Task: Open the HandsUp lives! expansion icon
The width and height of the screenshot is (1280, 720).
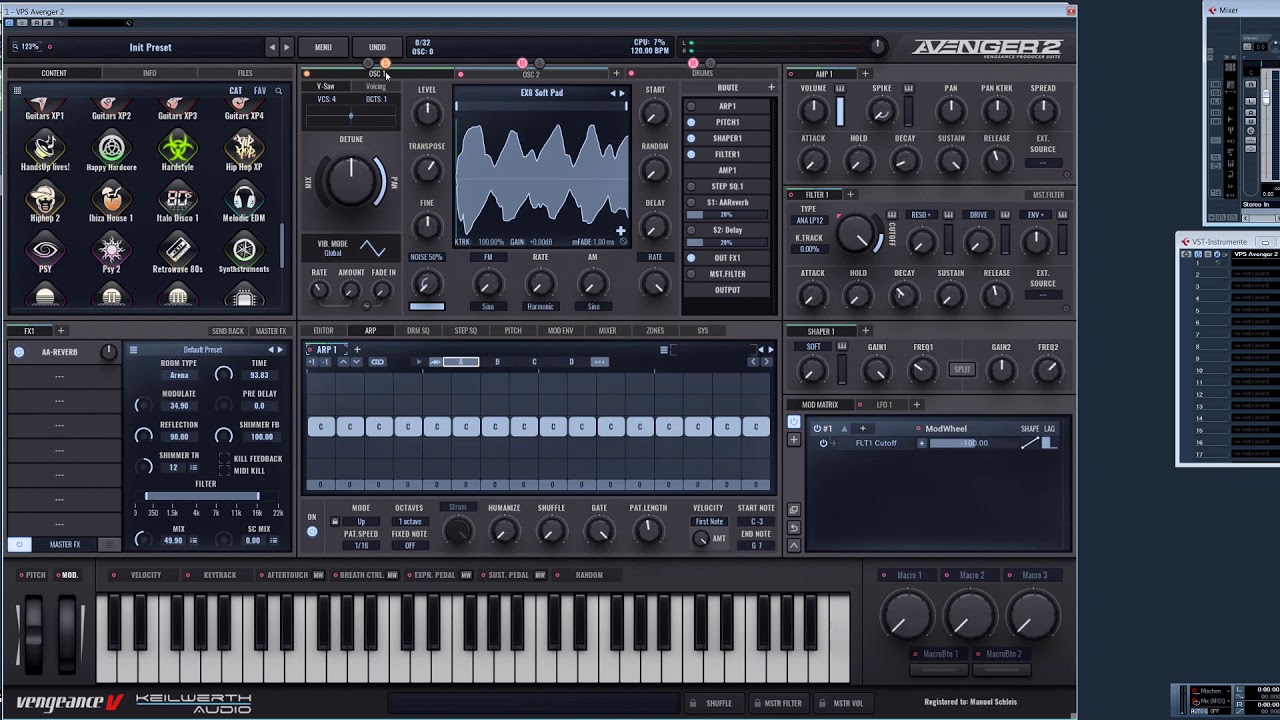Action: click(44, 148)
